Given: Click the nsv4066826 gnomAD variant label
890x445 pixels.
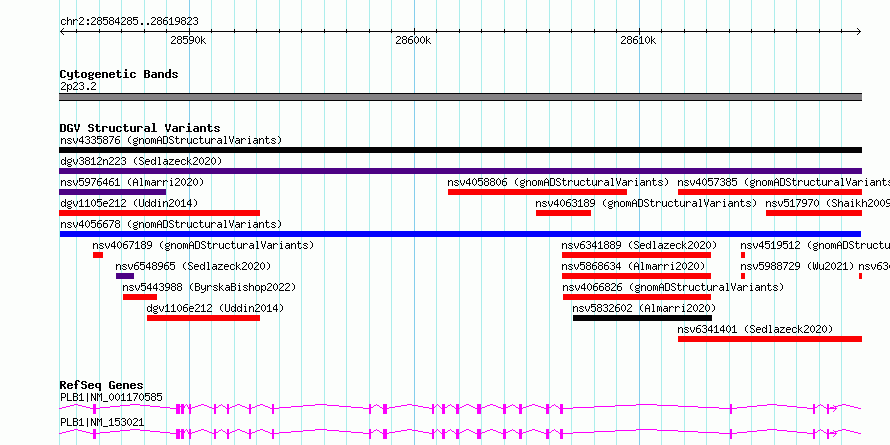Looking at the screenshot, I should [673, 287].
